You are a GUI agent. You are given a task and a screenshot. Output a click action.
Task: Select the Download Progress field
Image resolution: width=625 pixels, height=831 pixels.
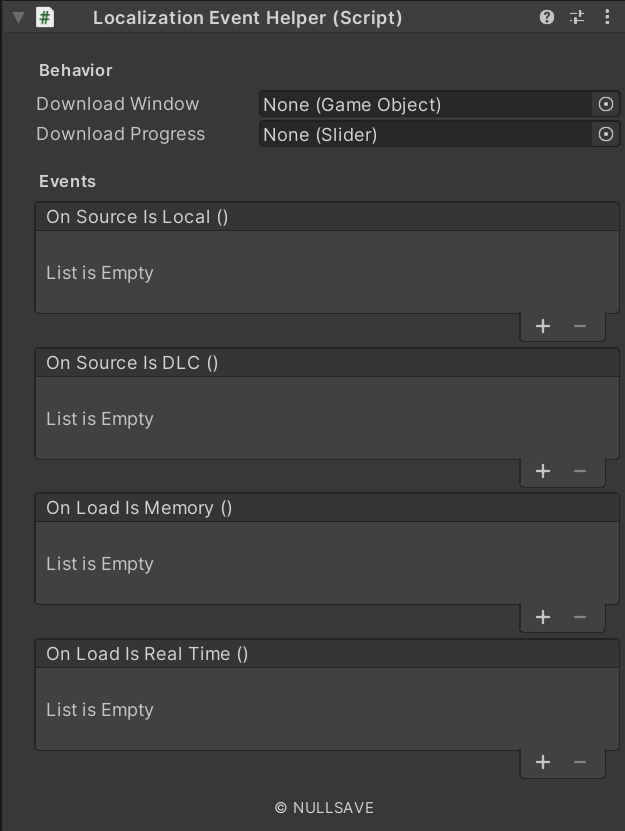click(420, 133)
